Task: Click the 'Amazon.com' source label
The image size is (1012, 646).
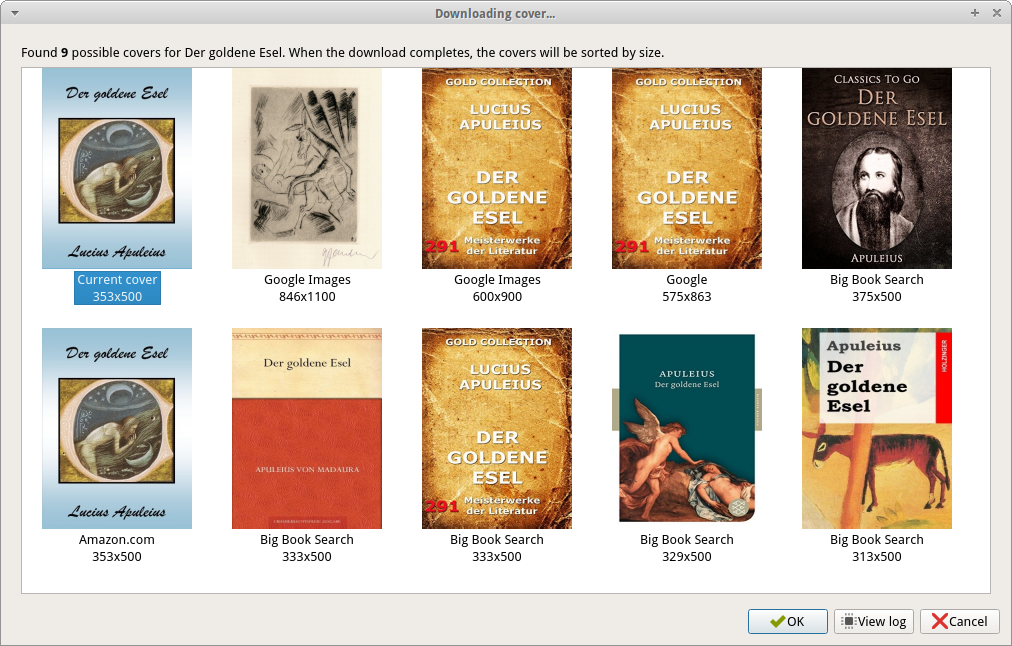Action: 117,540
